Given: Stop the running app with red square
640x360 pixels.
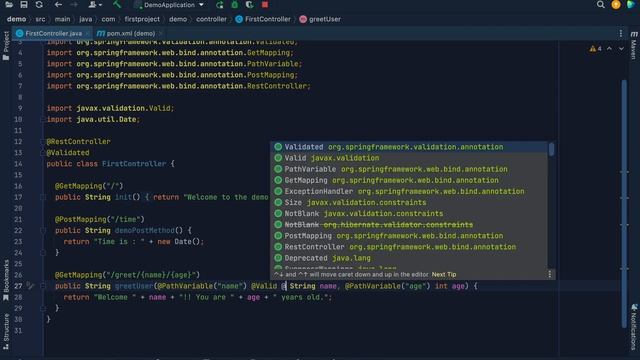Looking at the screenshot, I should pos(265,5).
